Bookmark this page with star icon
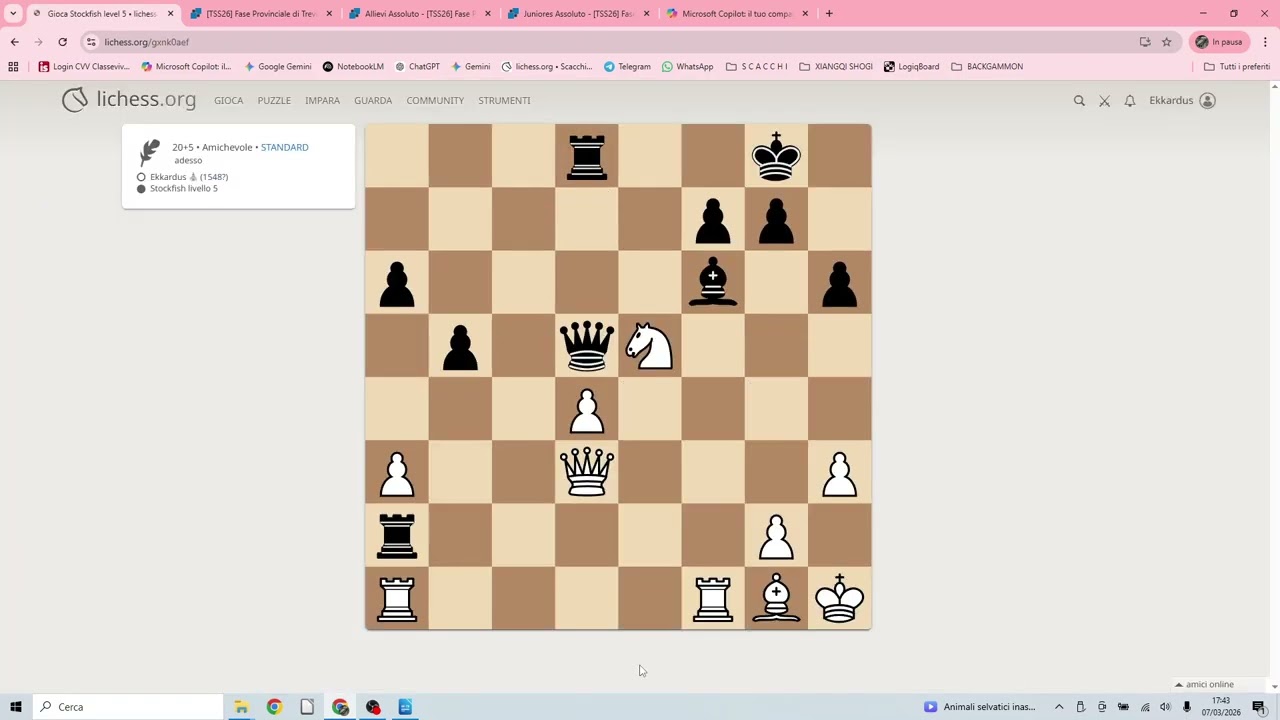 [1166, 42]
